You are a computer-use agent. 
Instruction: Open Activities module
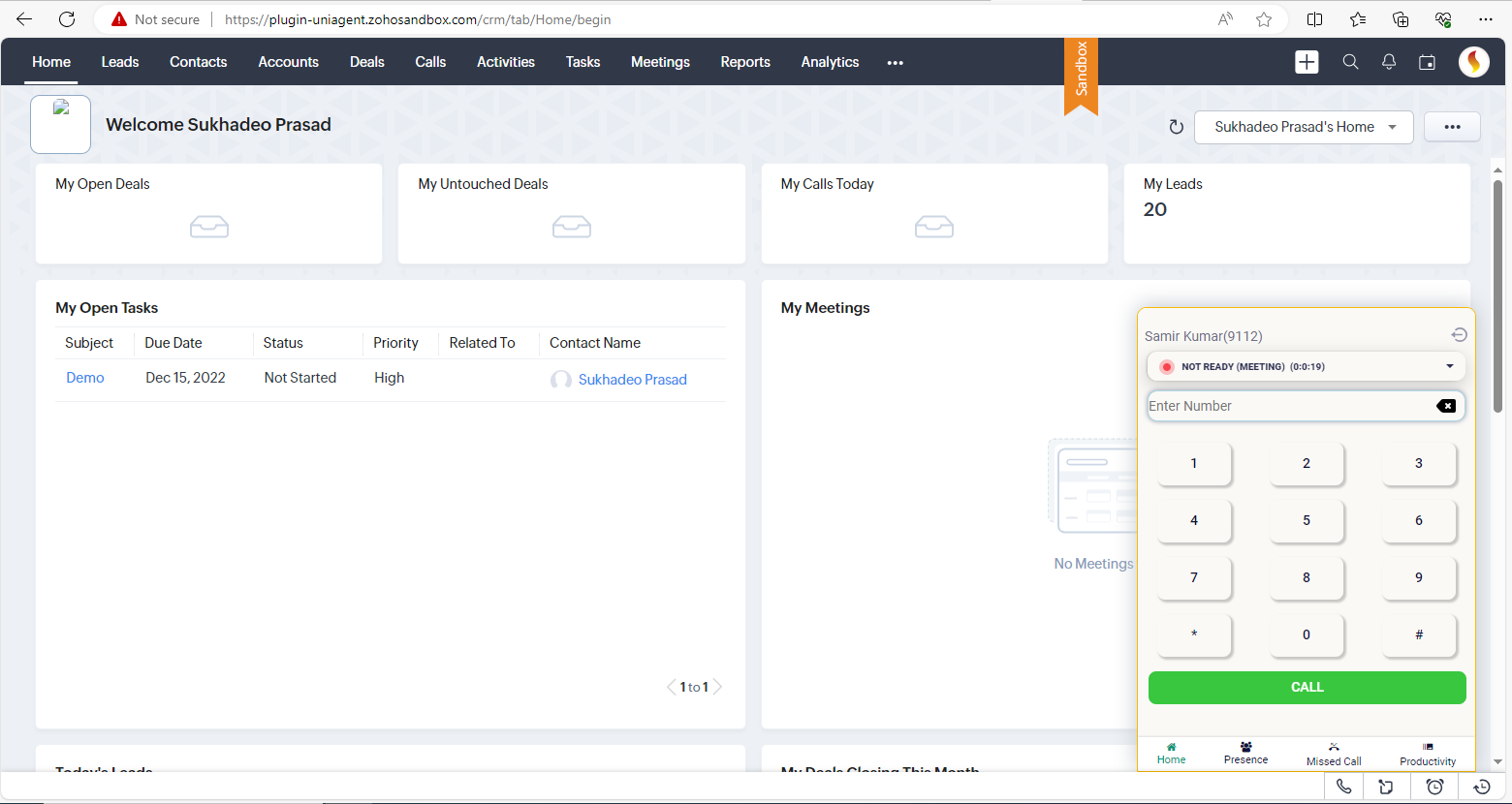[506, 62]
